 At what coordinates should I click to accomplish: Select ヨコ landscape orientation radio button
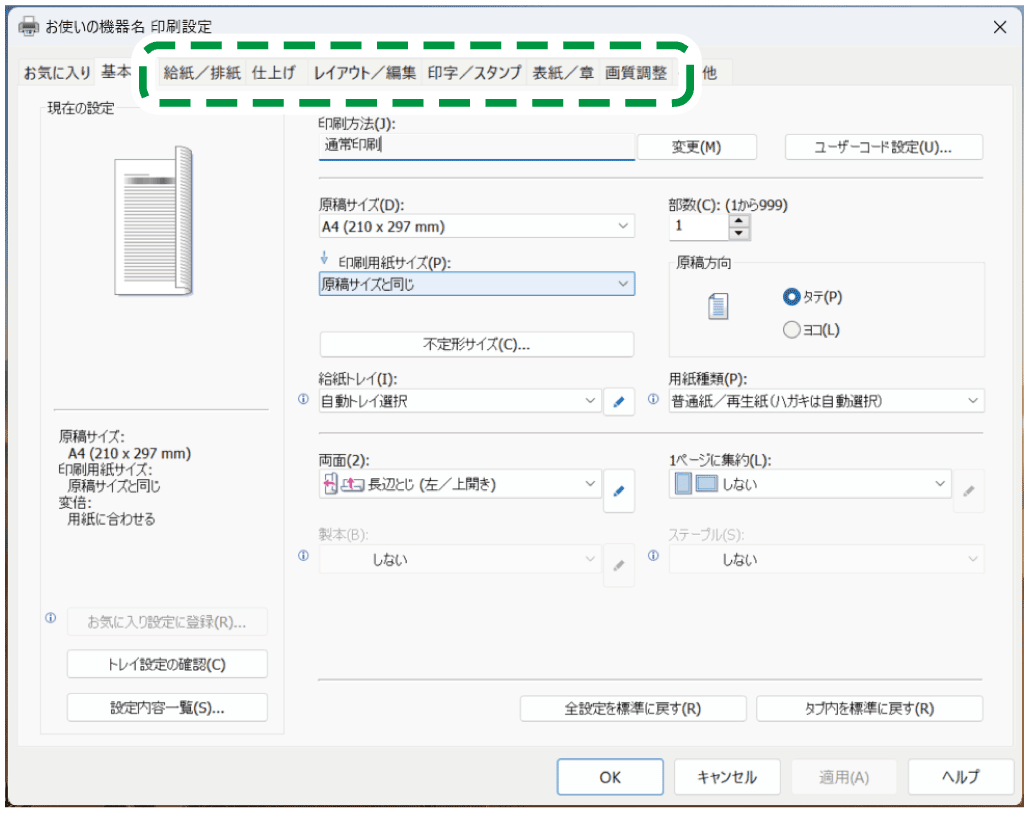(x=792, y=329)
